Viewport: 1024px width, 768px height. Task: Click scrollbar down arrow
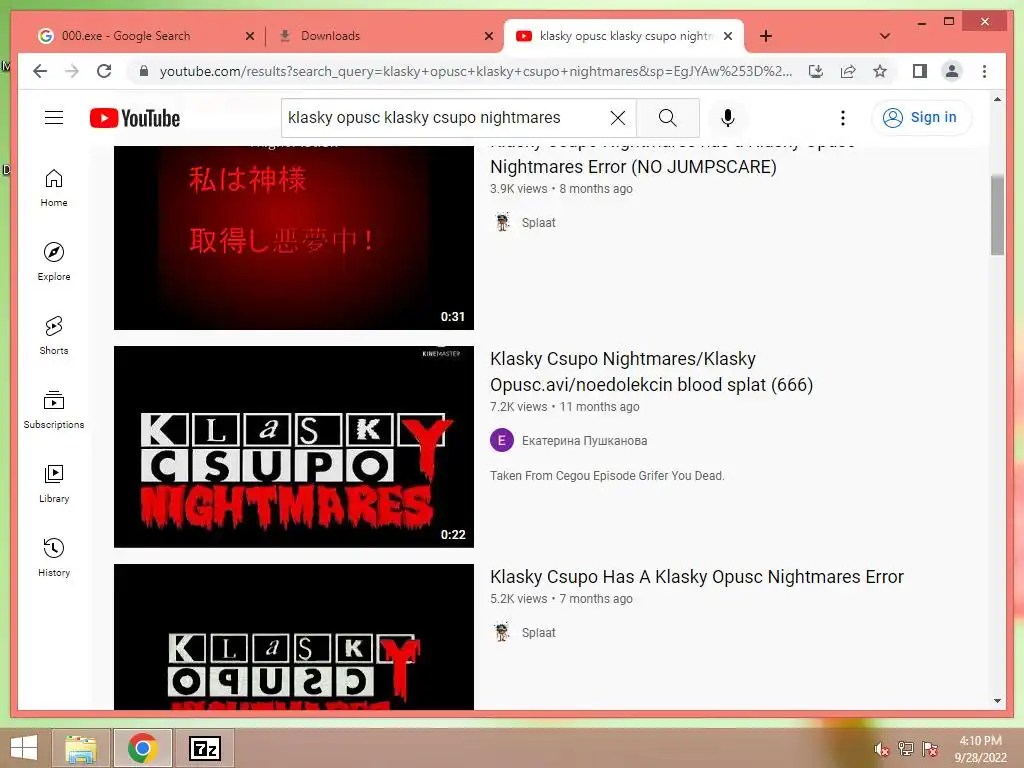997,701
